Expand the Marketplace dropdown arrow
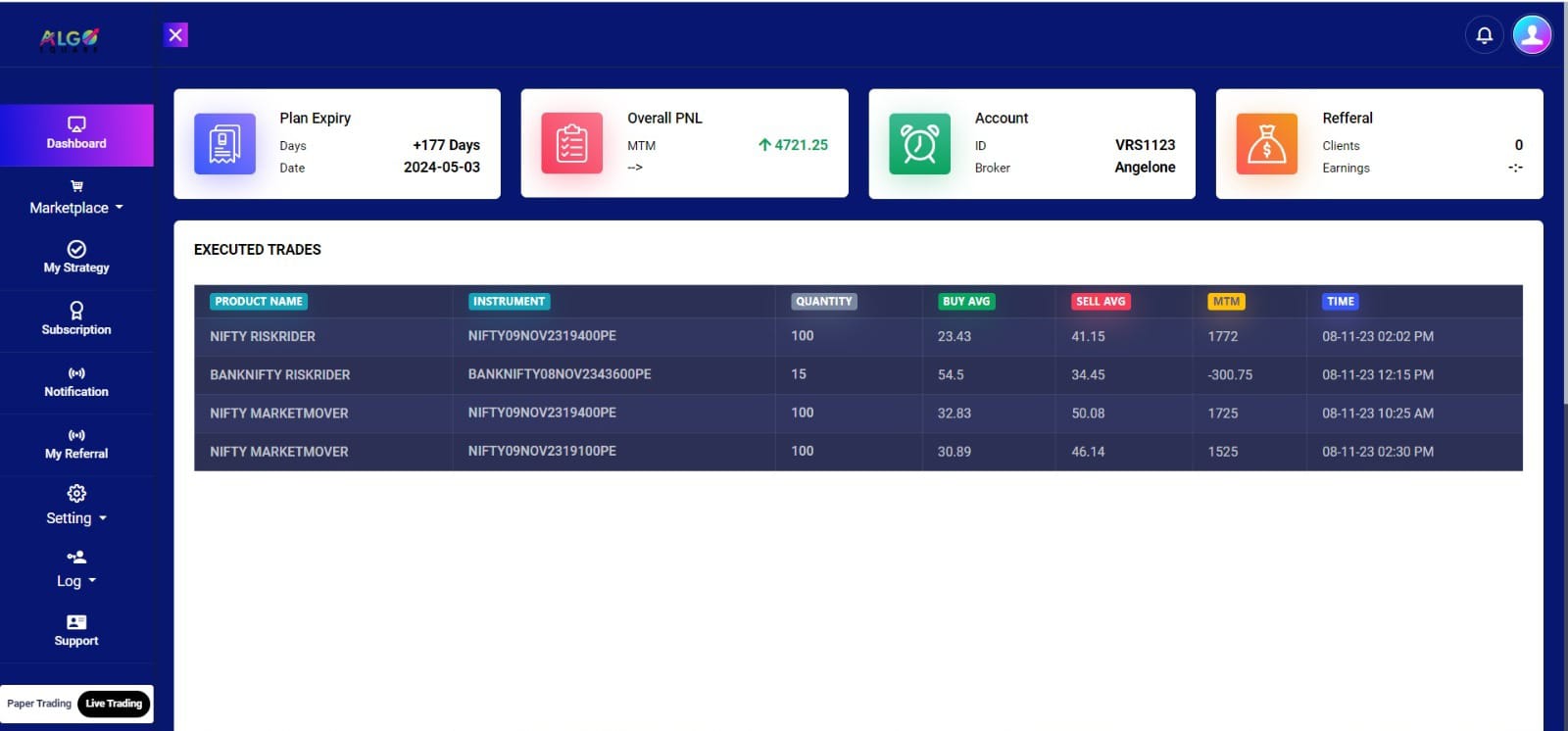This screenshot has width=1568, height=731. (x=120, y=208)
